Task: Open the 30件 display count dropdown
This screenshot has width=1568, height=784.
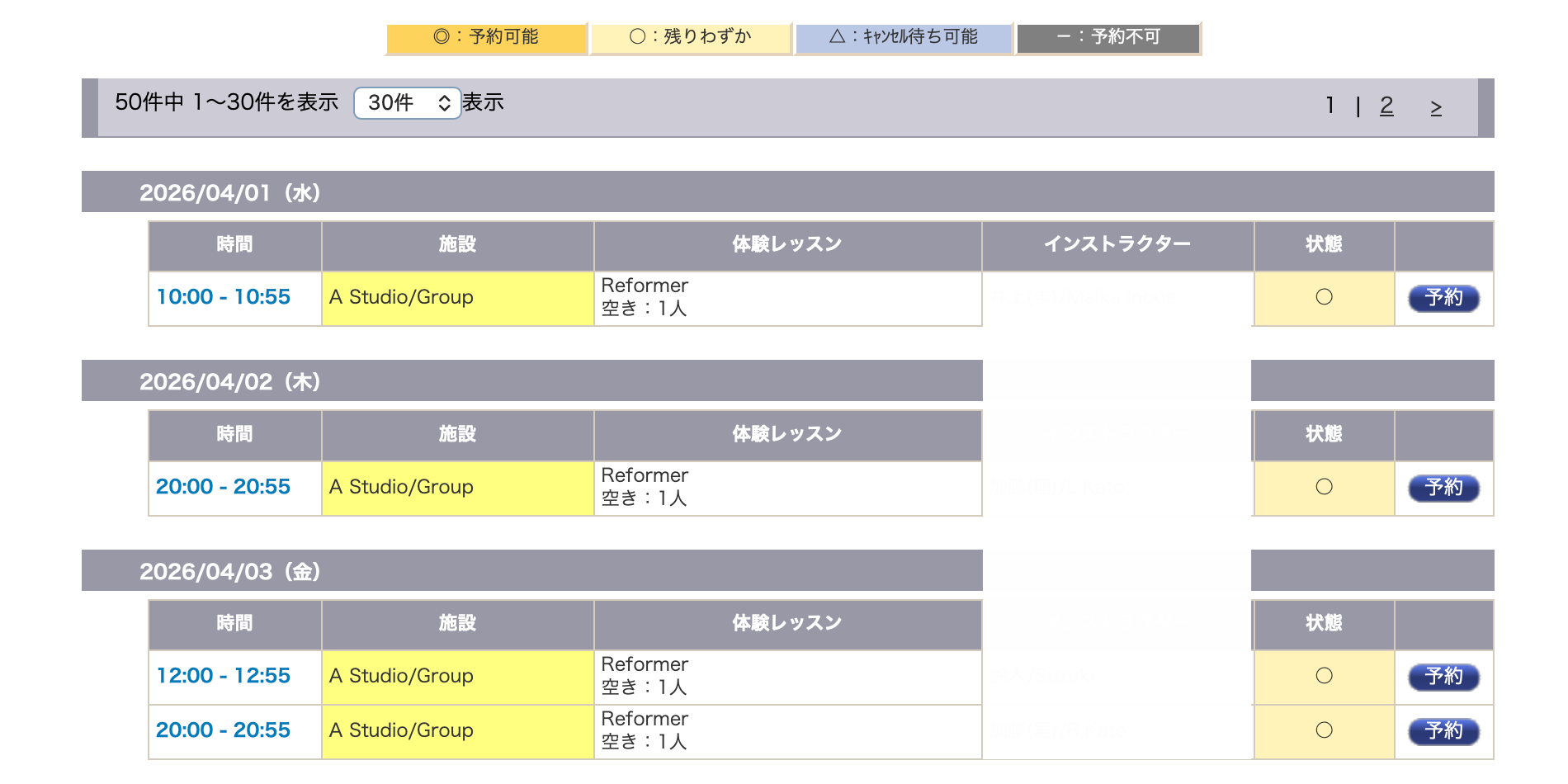Action: point(408,102)
